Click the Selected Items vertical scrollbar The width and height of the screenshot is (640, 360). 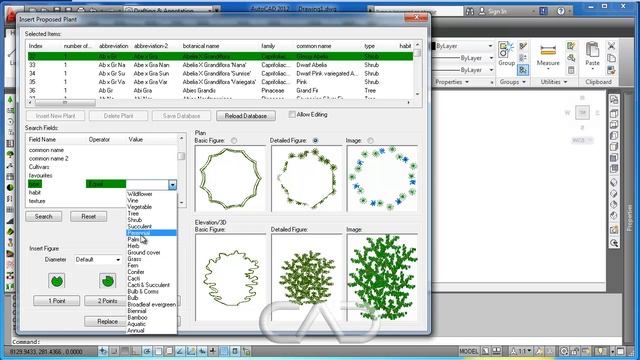[x=417, y=69]
